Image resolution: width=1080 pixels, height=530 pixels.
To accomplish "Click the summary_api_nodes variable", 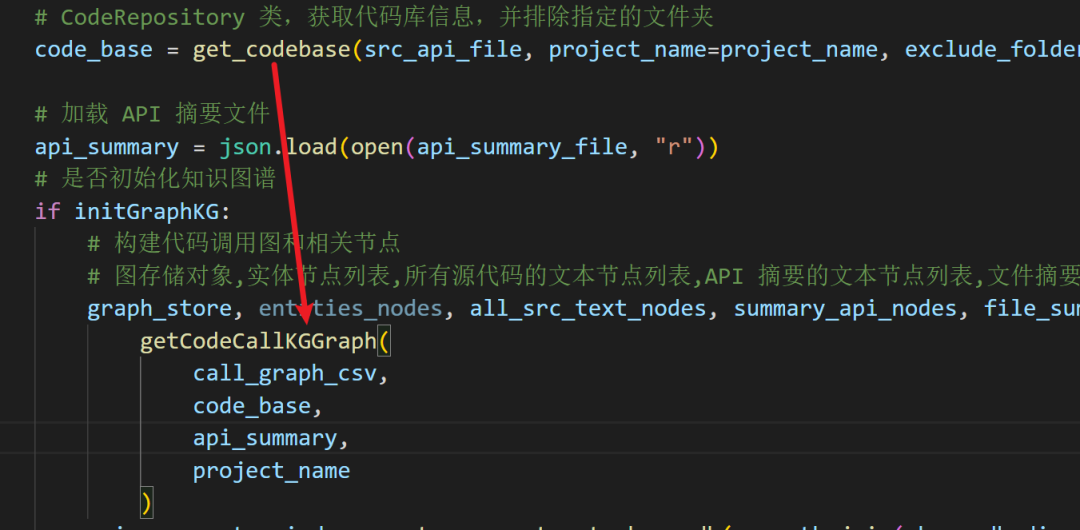I will [x=845, y=309].
